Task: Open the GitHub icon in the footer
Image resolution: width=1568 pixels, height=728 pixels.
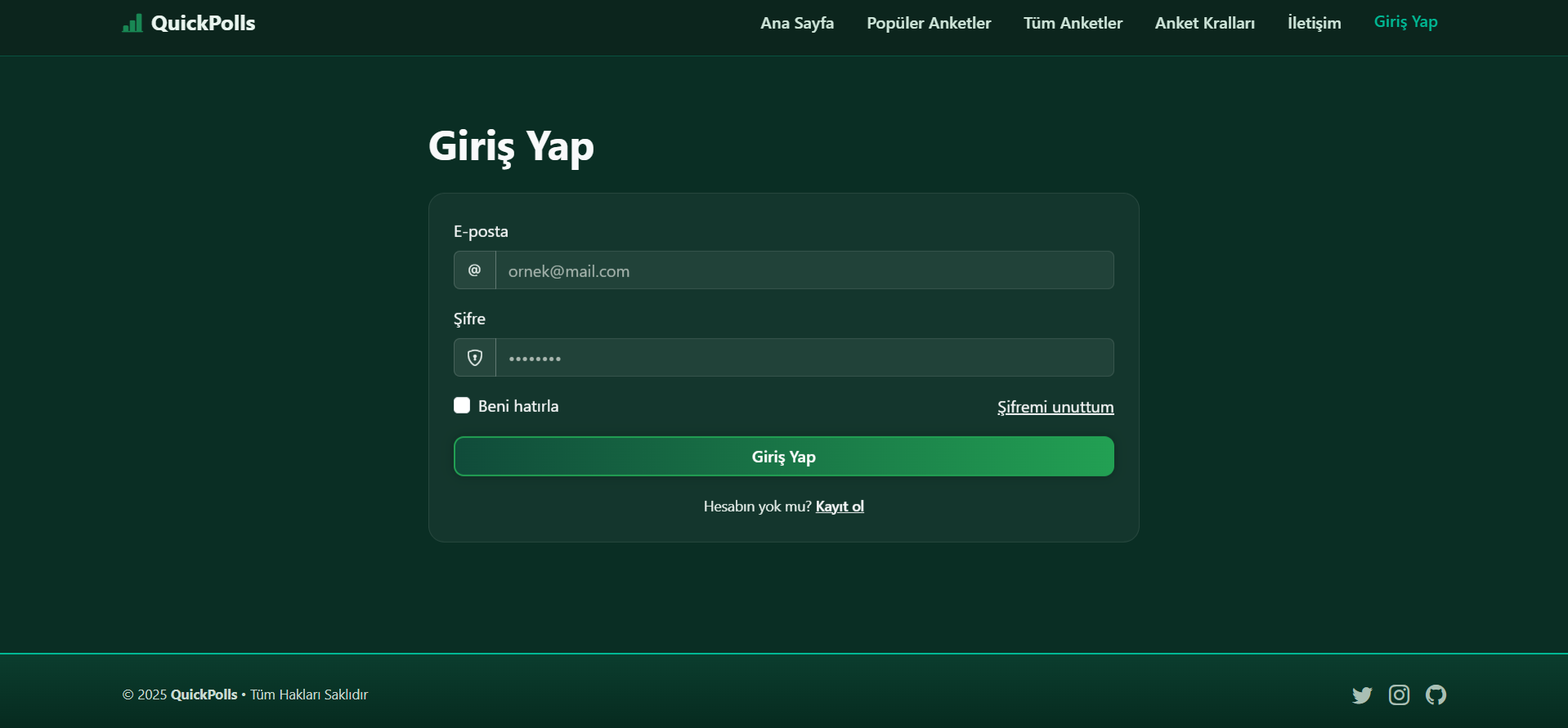Action: click(1436, 695)
